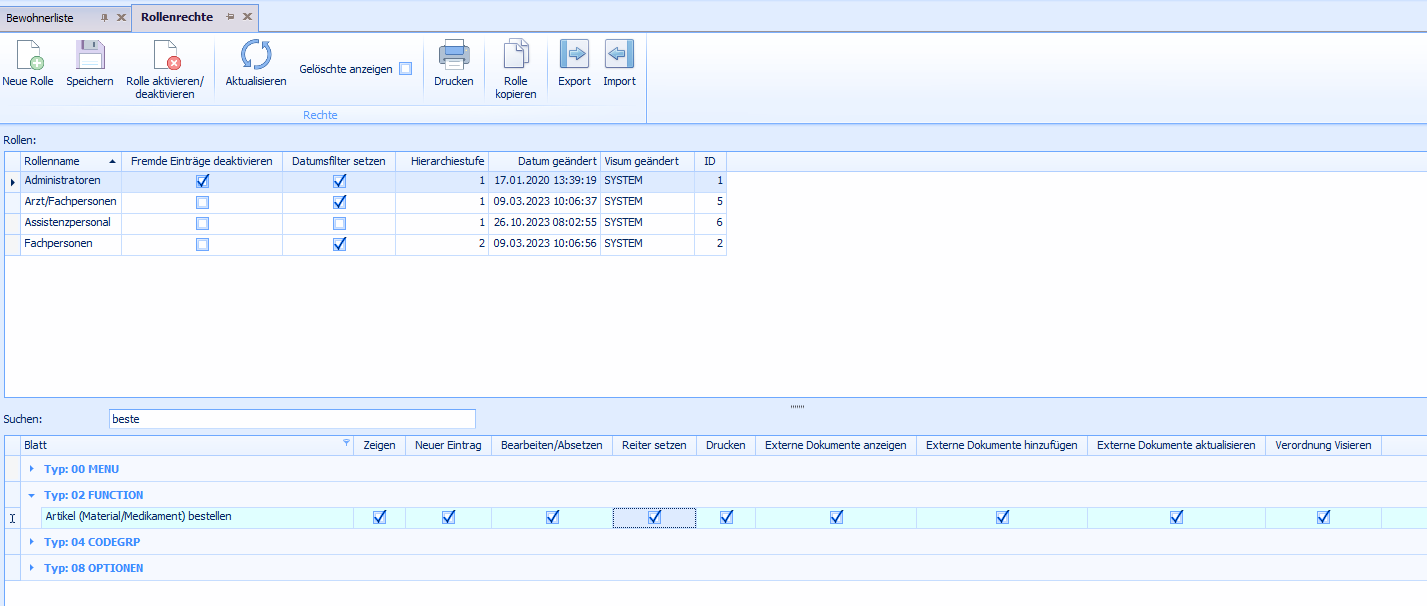Check Fremde Einträge deaktivieren for Fachpersonen
This screenshot has width=1427, height=606.
click(202, 244)
